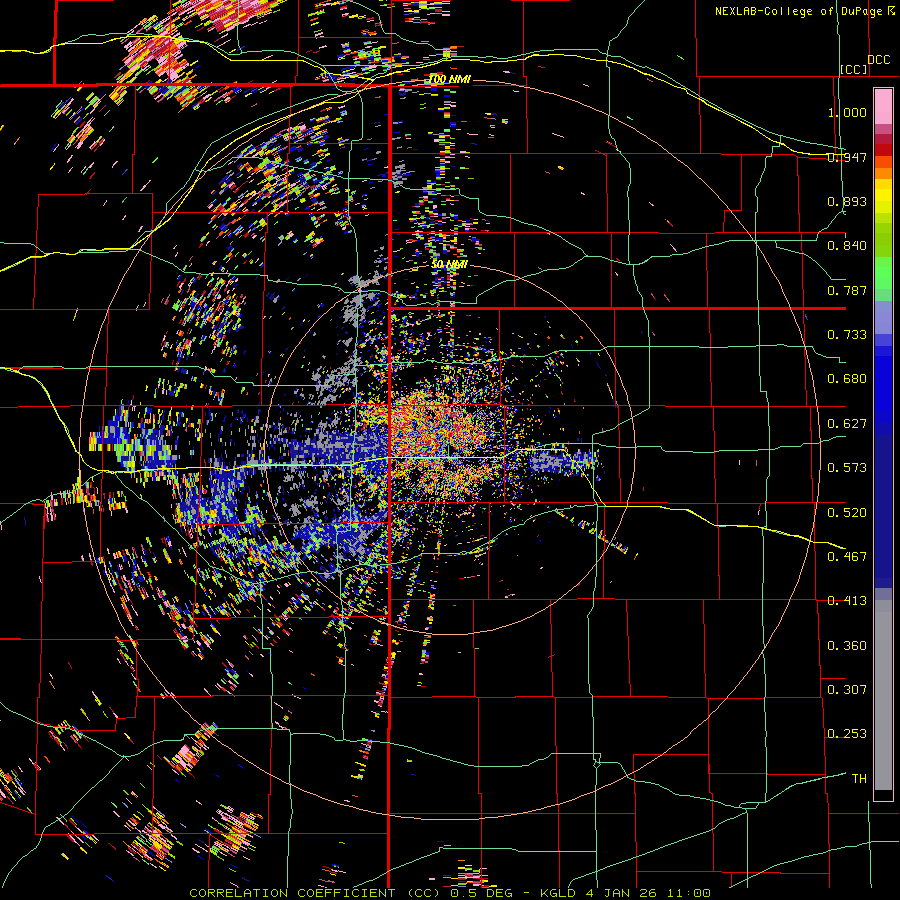Click the 1.000 scale value
The width and height of the screenshot is (900, 900).
click(847, 112)
